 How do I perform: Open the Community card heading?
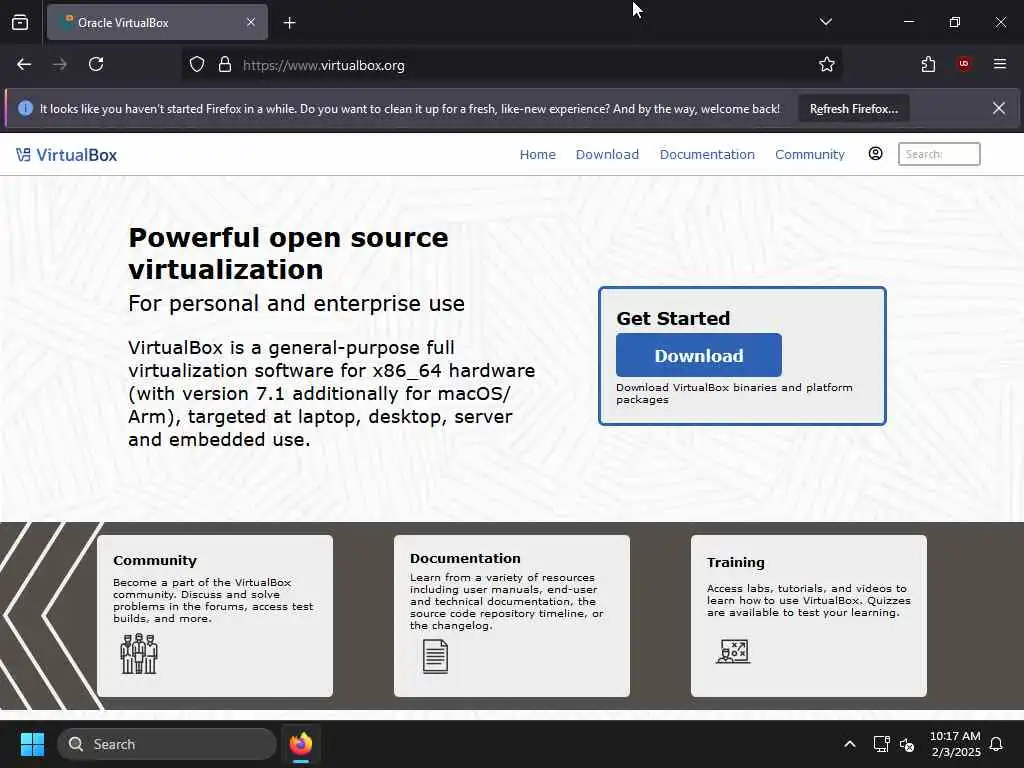155,560
